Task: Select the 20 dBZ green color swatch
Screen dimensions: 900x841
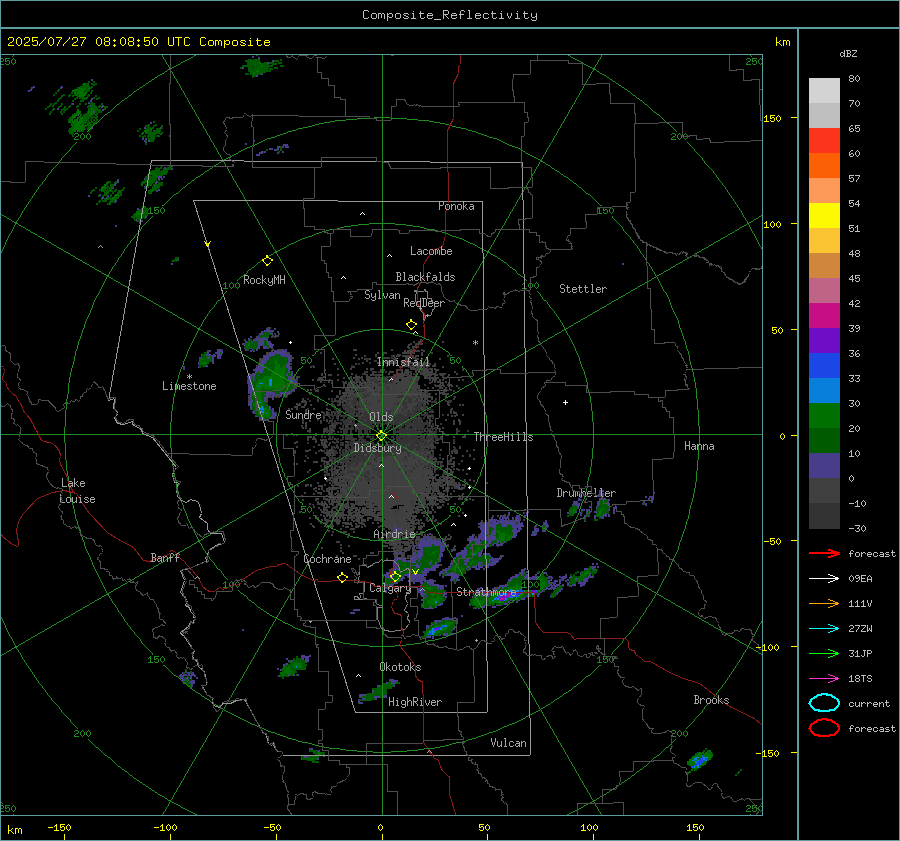Action: pyautogui.click(x=824, y=416)
